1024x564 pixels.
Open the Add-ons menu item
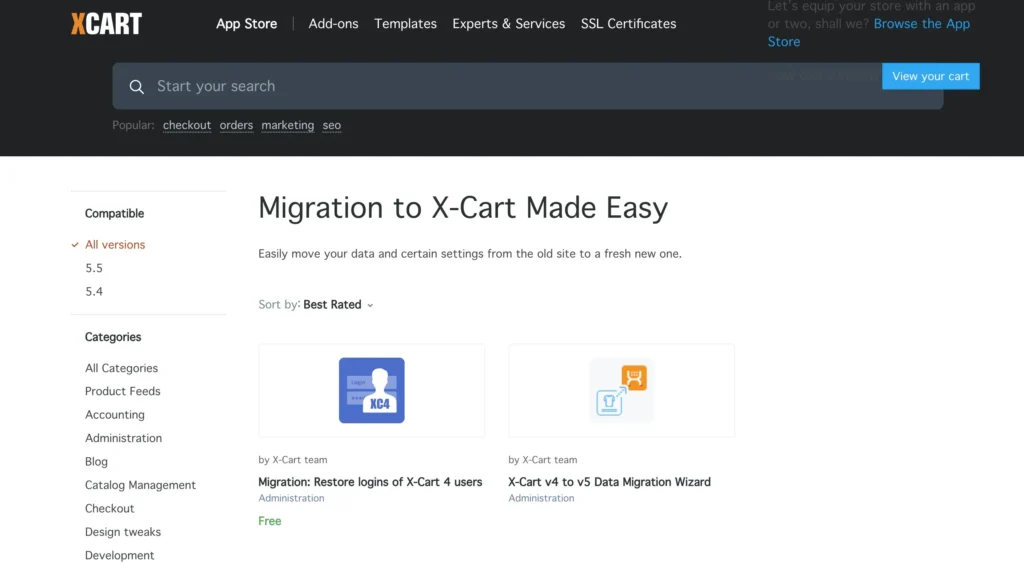click(x=333, y=24)
